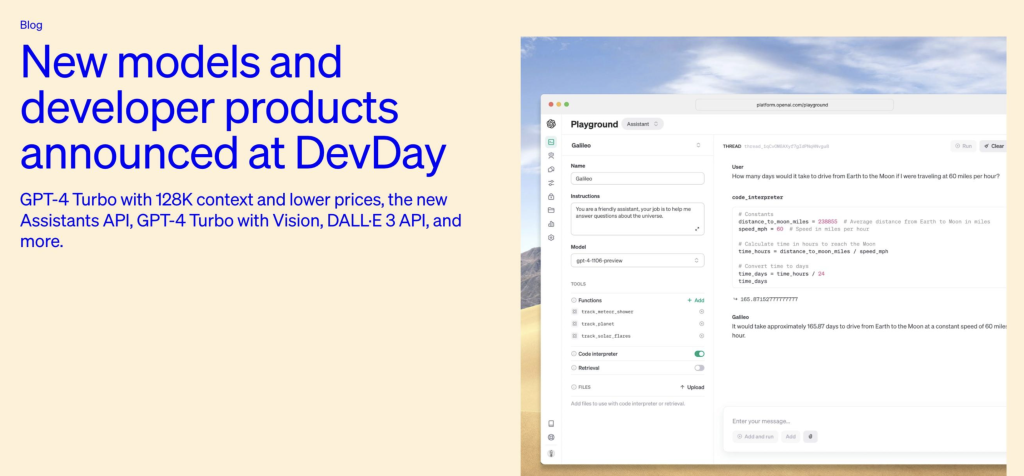Click the Add button below the message box

coord(790,437)
